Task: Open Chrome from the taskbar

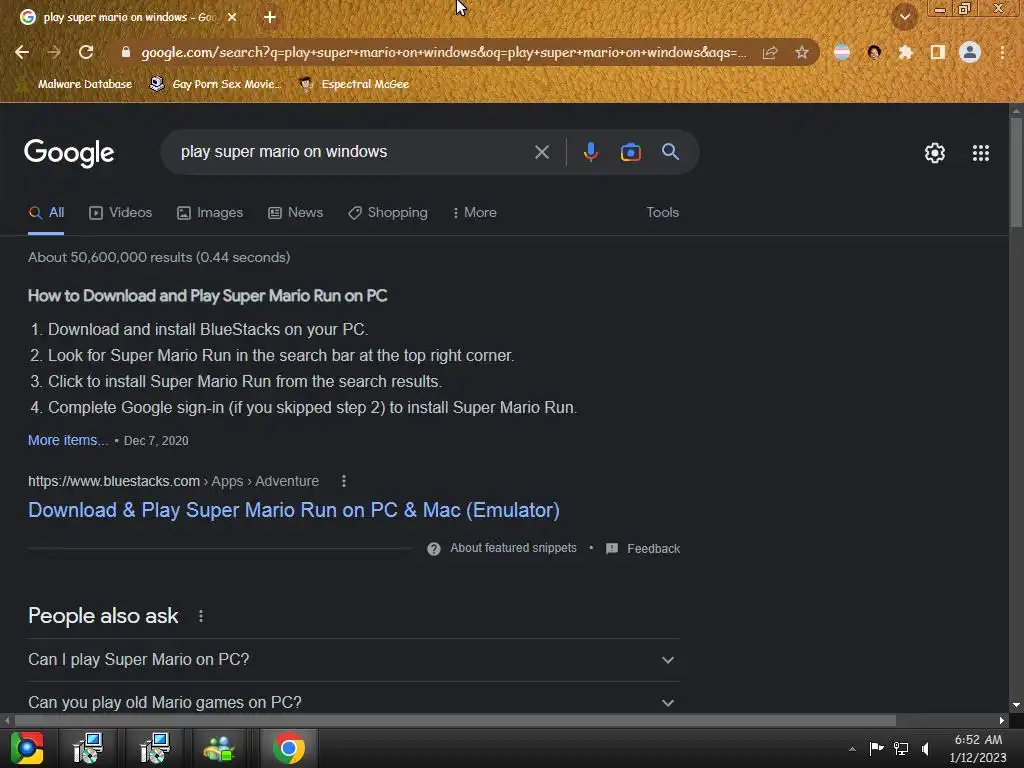Action: tap(289, 748)
